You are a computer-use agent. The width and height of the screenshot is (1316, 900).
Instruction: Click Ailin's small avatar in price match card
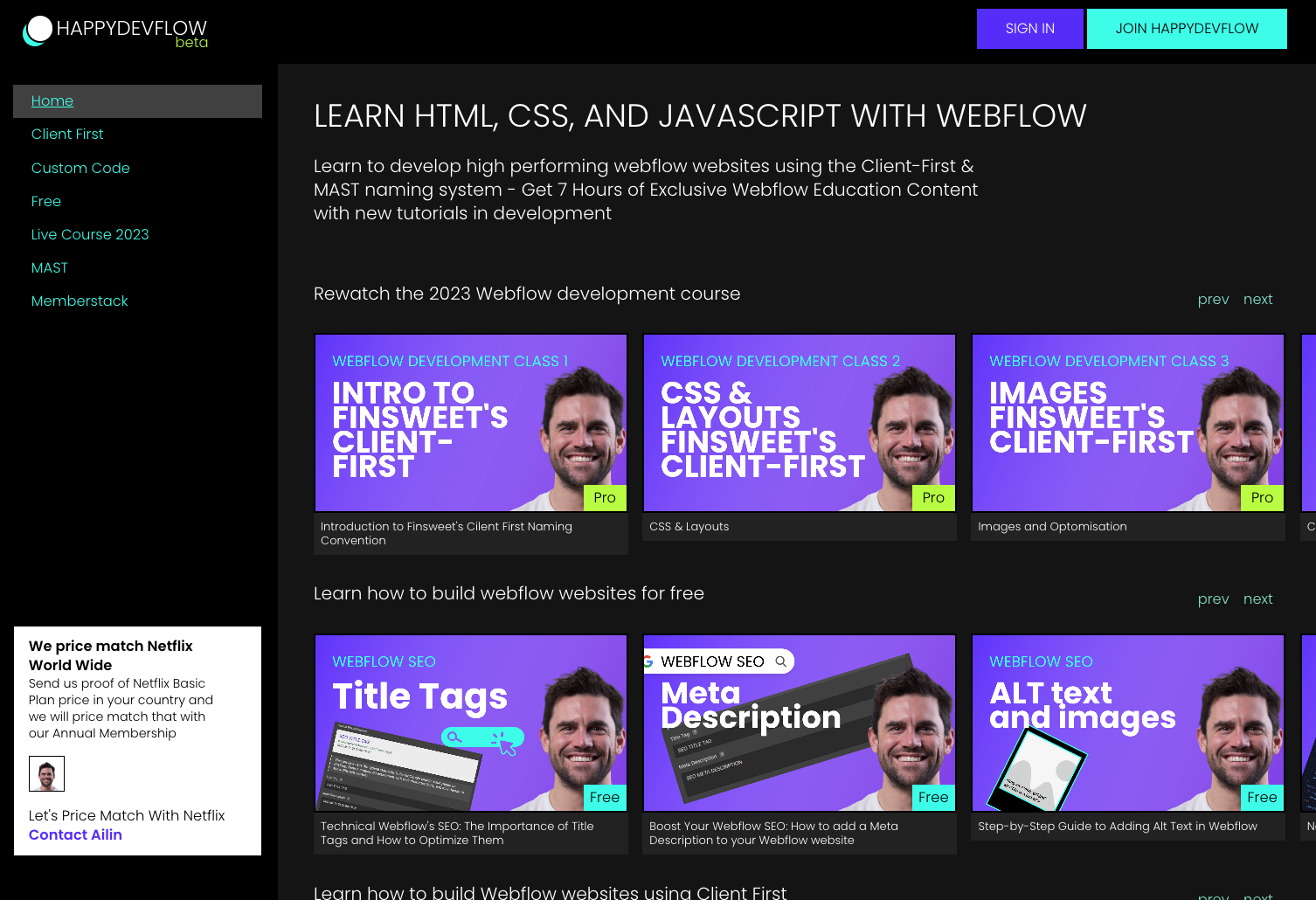46,773
